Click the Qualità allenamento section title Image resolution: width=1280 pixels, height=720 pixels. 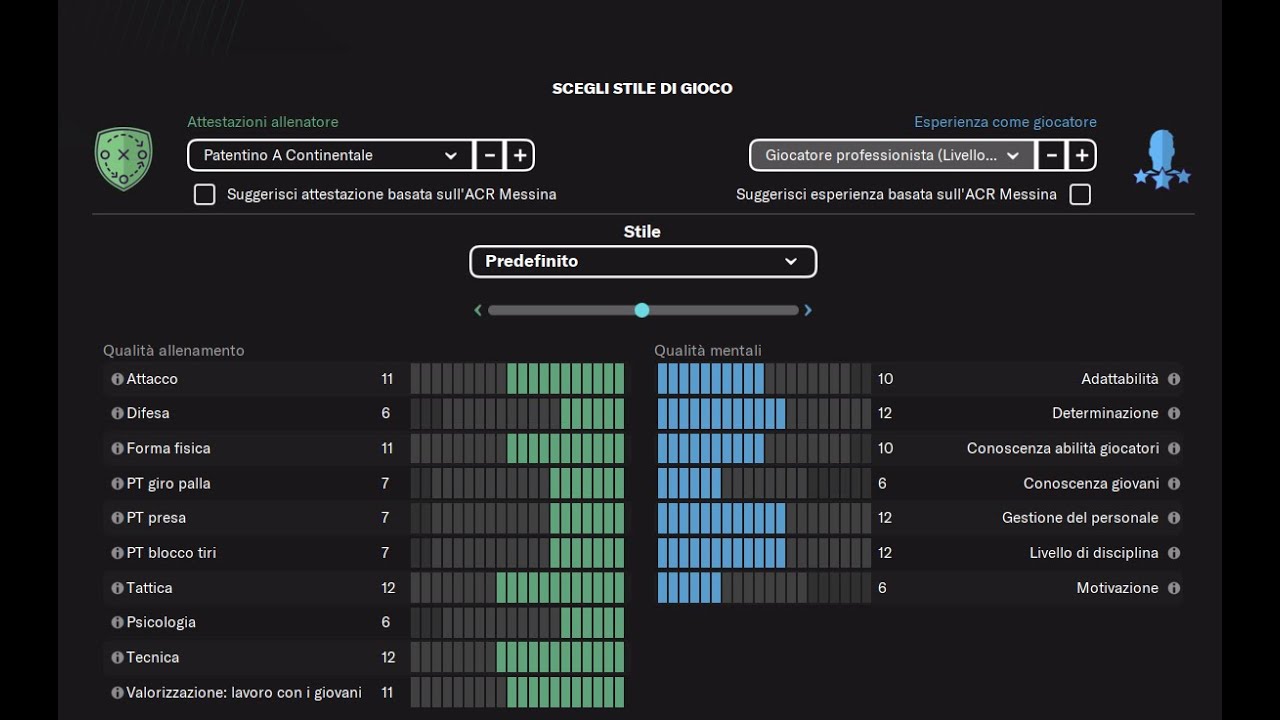(x=174, y=350)
